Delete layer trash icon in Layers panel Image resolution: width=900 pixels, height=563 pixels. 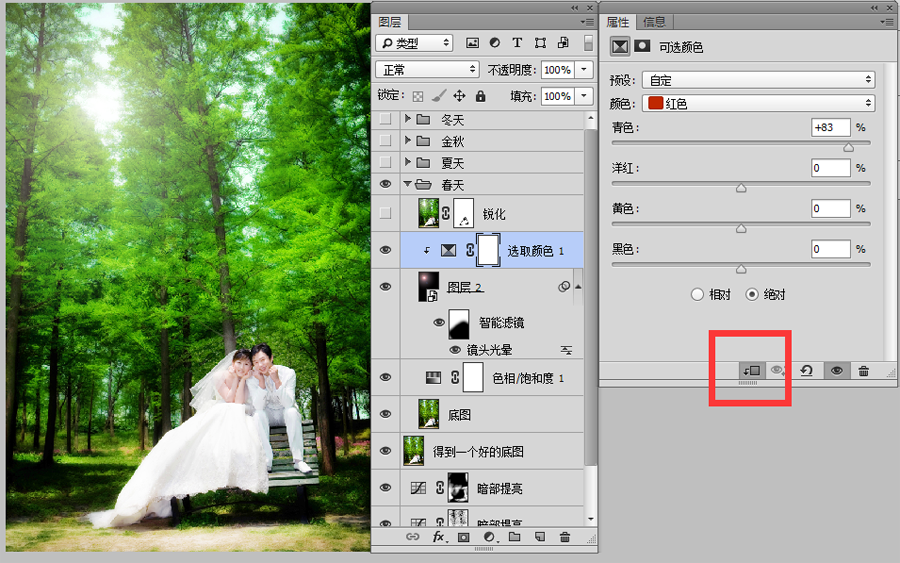tap(565, 537)
